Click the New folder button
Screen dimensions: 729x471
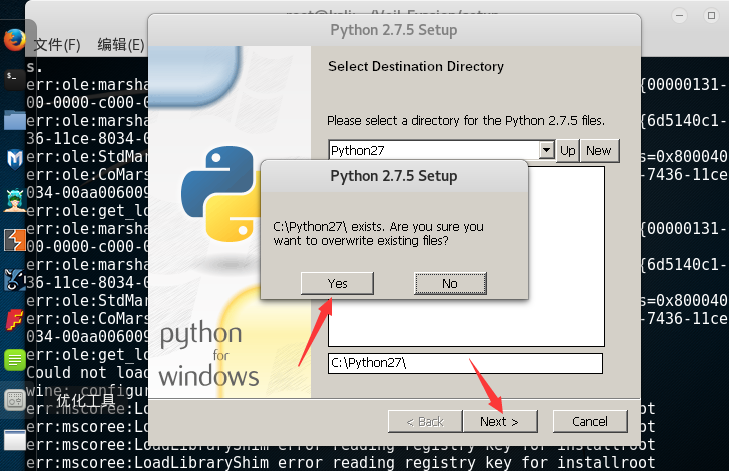[599, 151]
